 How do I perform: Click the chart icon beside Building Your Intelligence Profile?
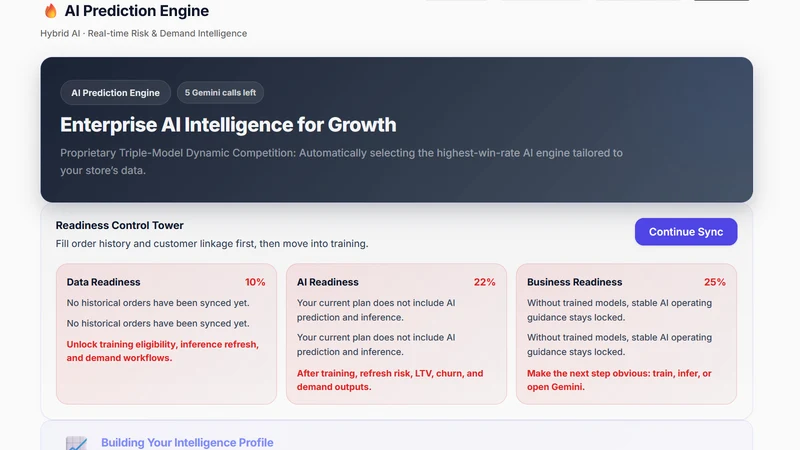pyautogui.click(x=77, y=443)
